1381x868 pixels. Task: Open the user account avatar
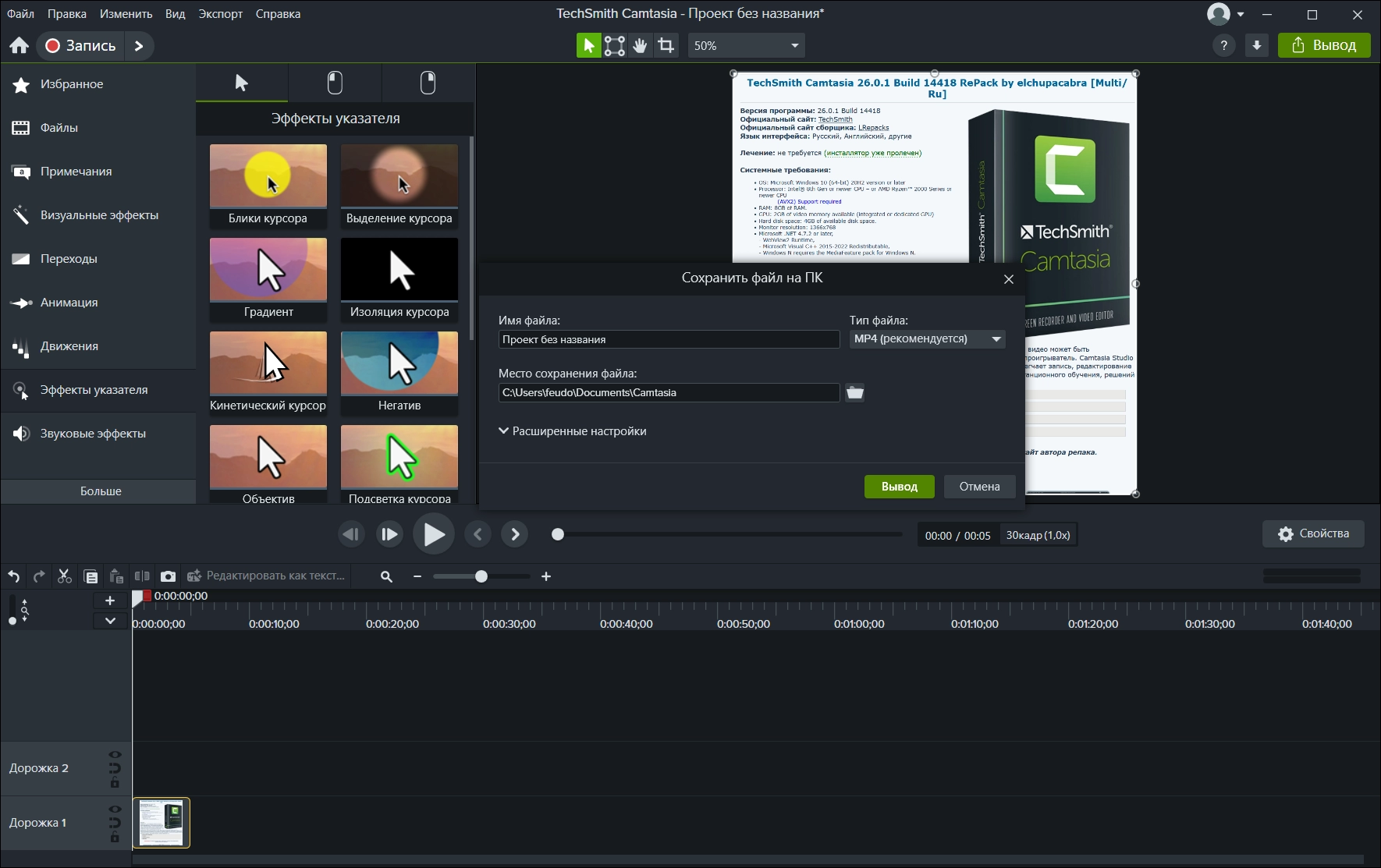(x=1218, y=14)
